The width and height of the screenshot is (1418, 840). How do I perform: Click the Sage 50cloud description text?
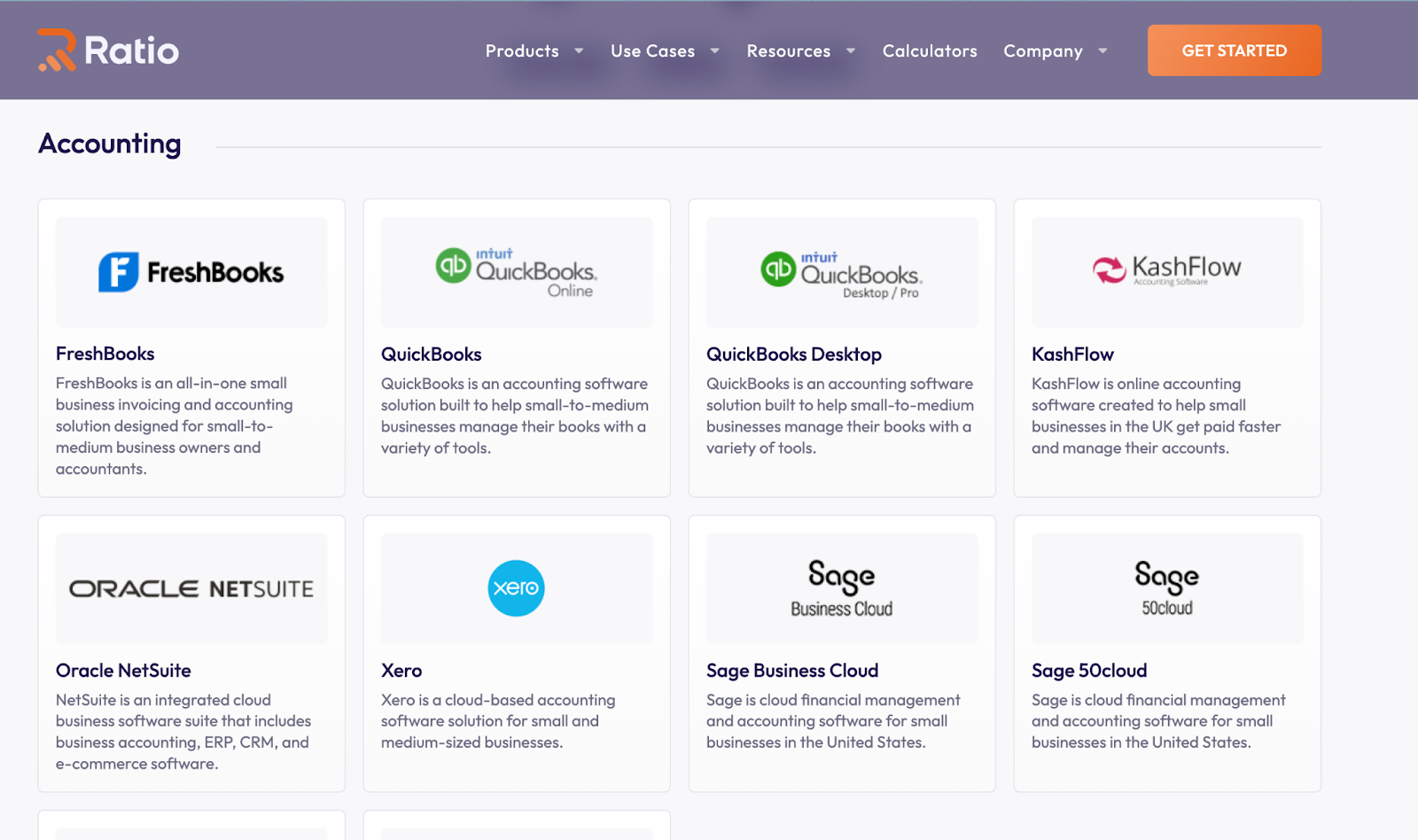coord(1158,721)
